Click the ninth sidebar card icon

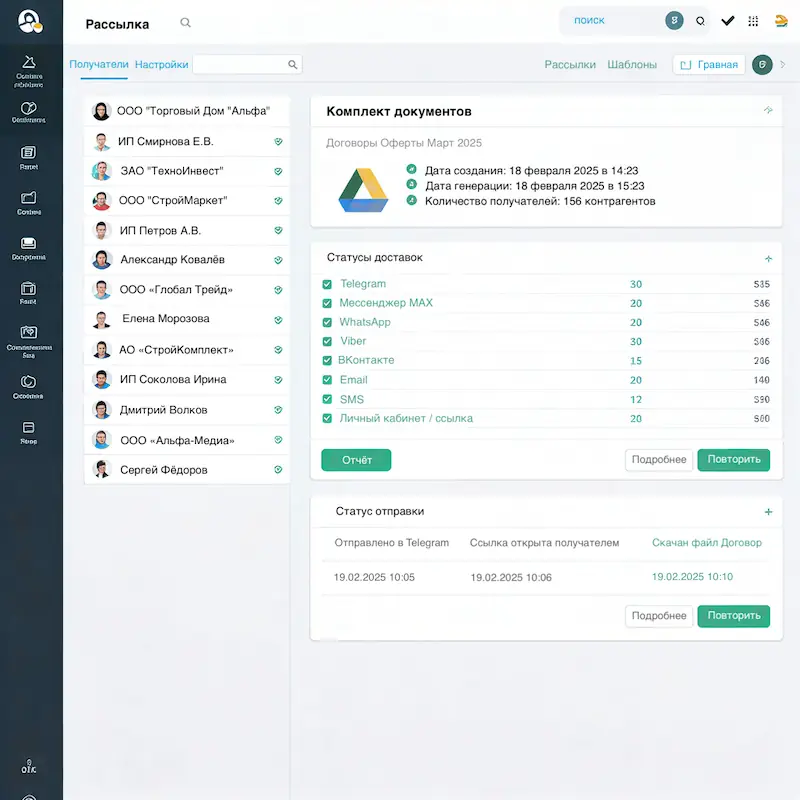(29, 427)
